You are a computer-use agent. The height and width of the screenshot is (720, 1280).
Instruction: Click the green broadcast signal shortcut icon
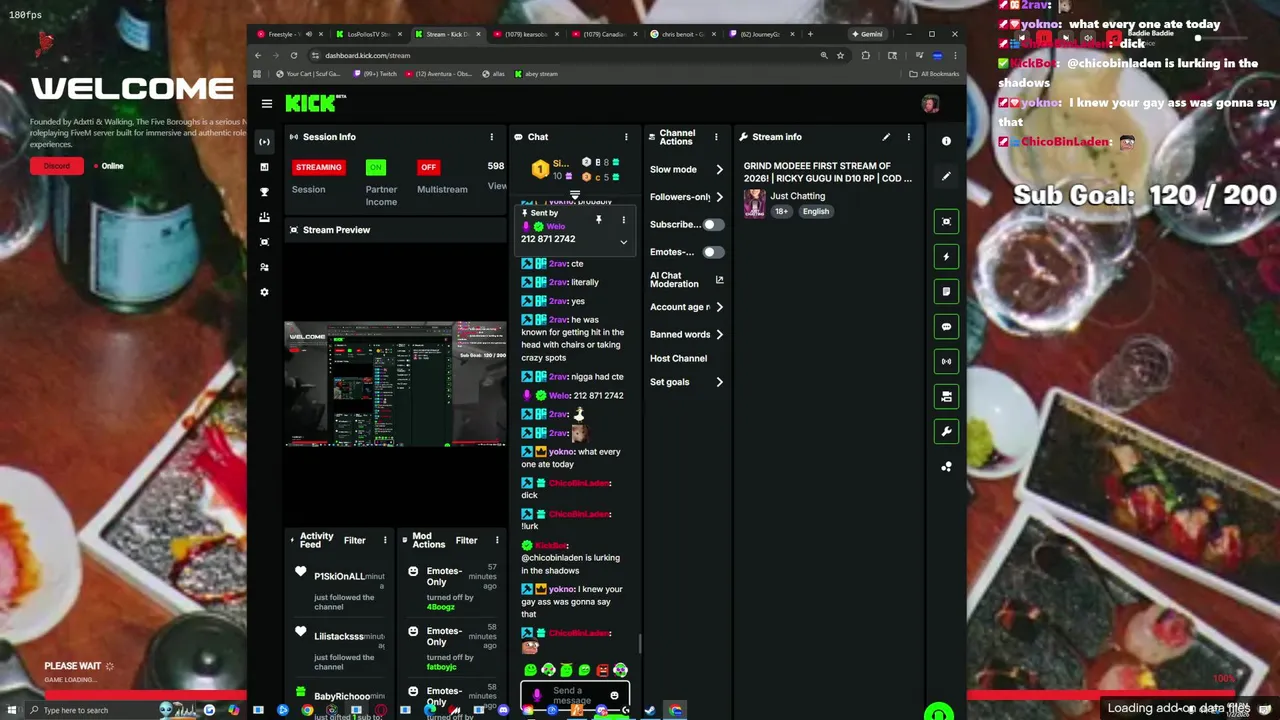(946, 362)
